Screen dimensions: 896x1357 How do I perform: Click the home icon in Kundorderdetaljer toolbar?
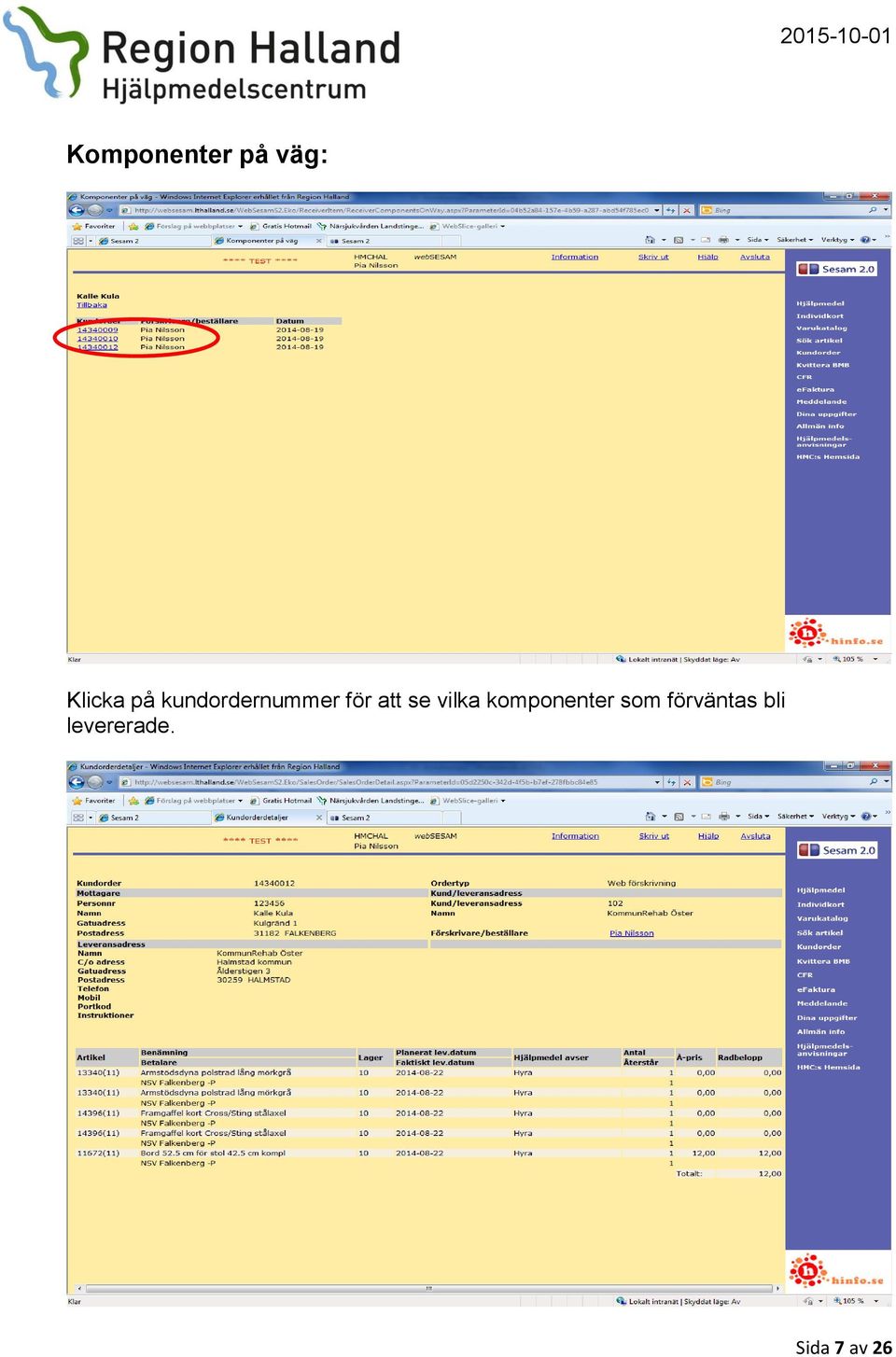[x=650, y=817]
